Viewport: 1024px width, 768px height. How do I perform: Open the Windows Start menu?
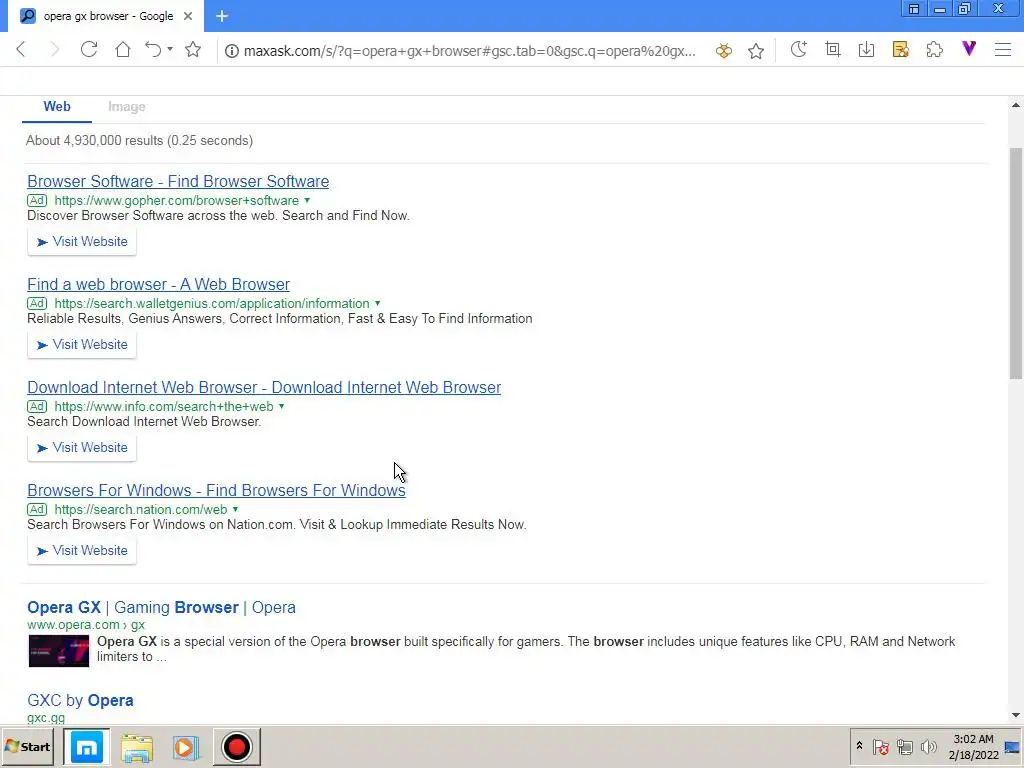point(28,747)
